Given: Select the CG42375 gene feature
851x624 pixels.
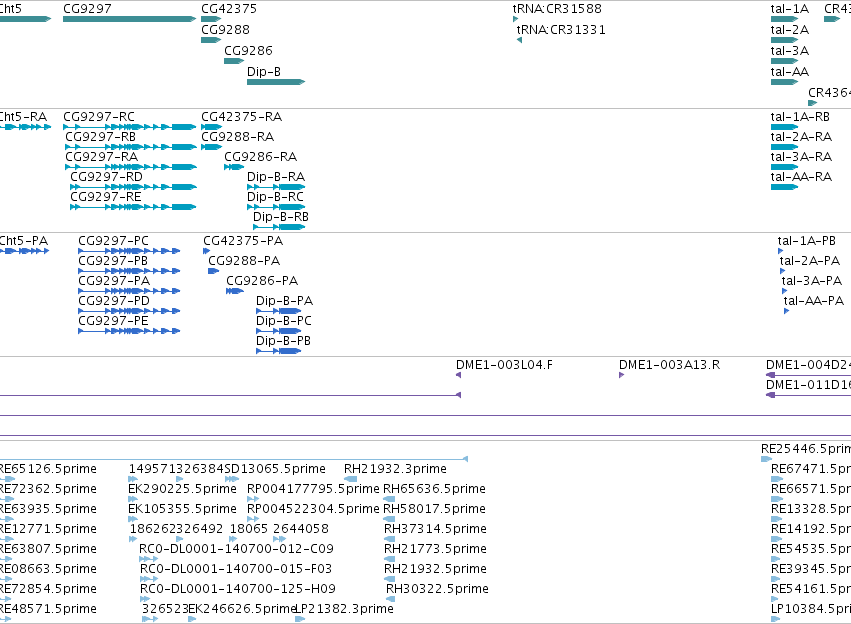Looking at the screenshot, I should [211, 19].
